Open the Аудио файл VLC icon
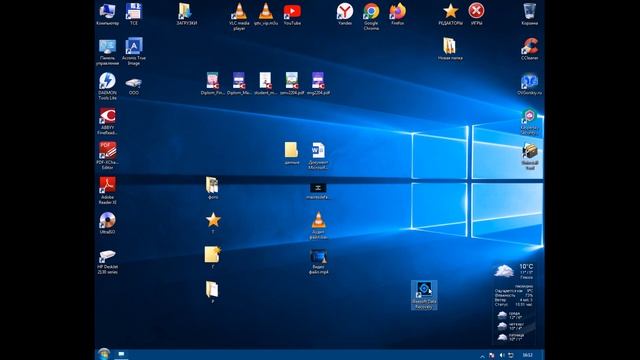 (318, 226)
